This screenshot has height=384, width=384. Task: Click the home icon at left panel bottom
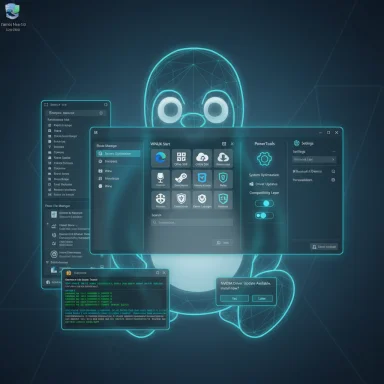[48, 282]
